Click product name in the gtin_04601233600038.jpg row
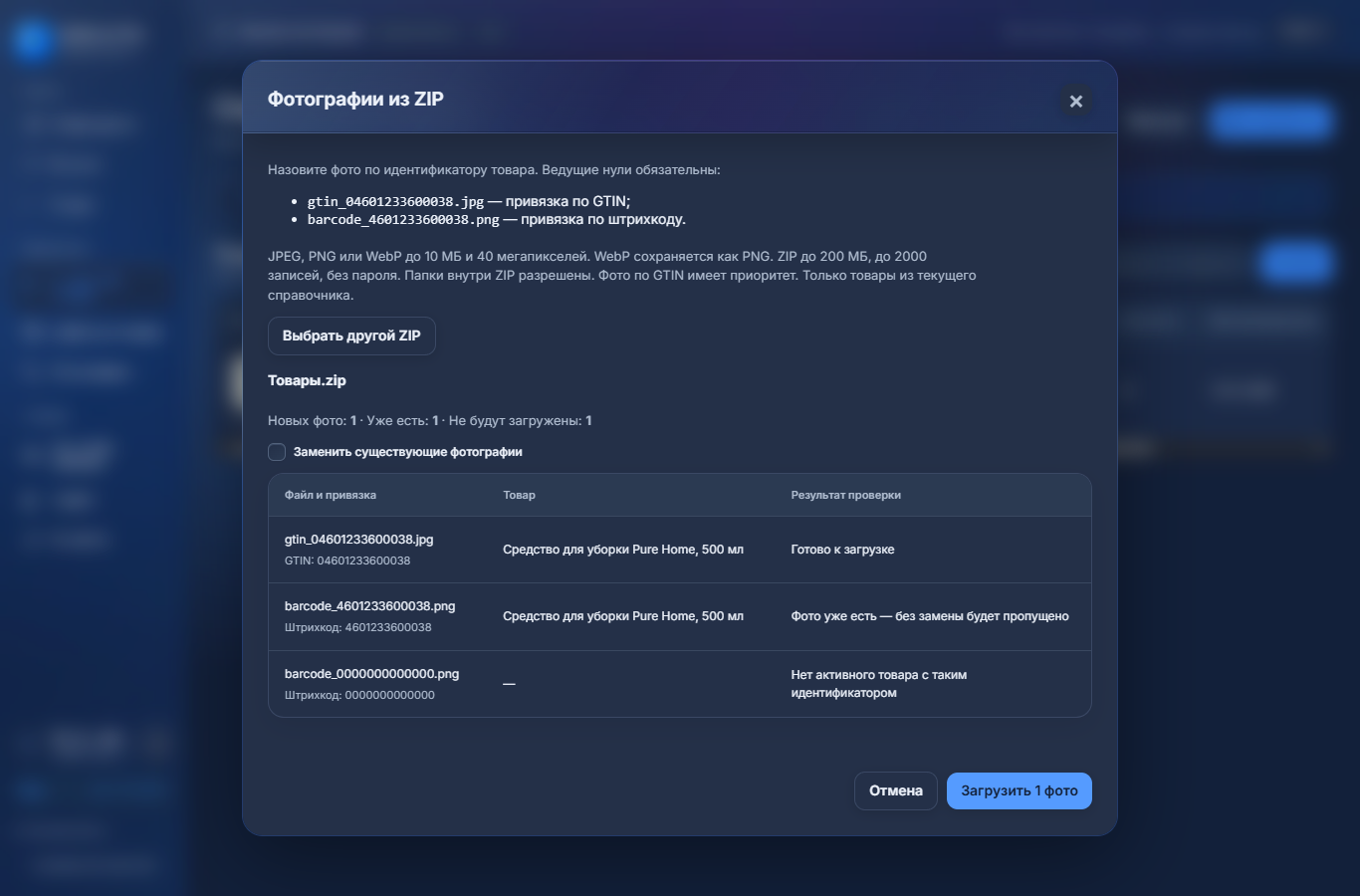 (623, 550)
